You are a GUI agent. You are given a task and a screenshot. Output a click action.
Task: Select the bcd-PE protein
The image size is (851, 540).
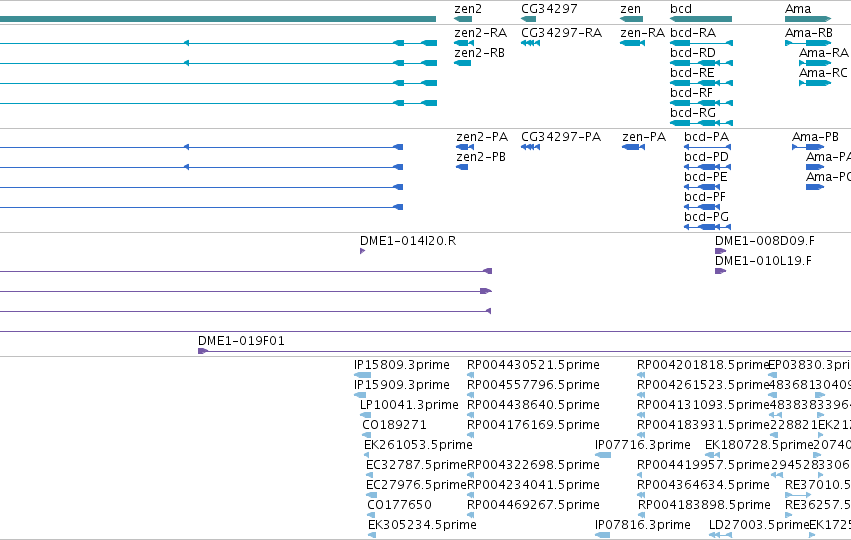point(702,187)
